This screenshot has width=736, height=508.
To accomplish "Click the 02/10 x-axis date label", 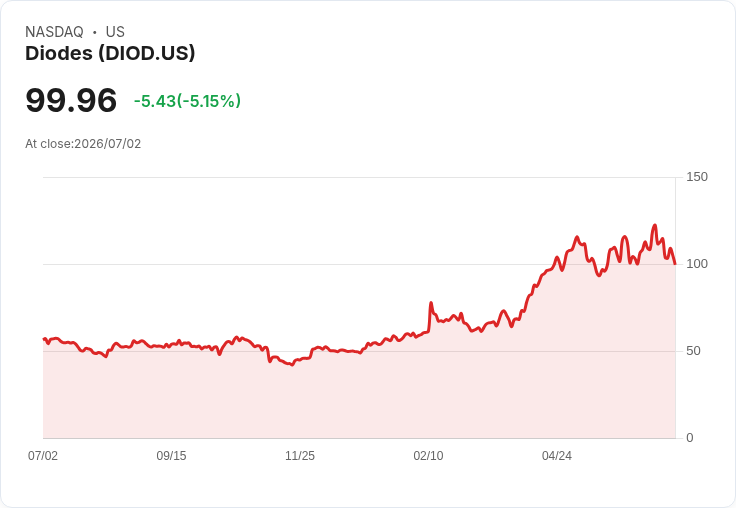I will [x=428, y=455].
